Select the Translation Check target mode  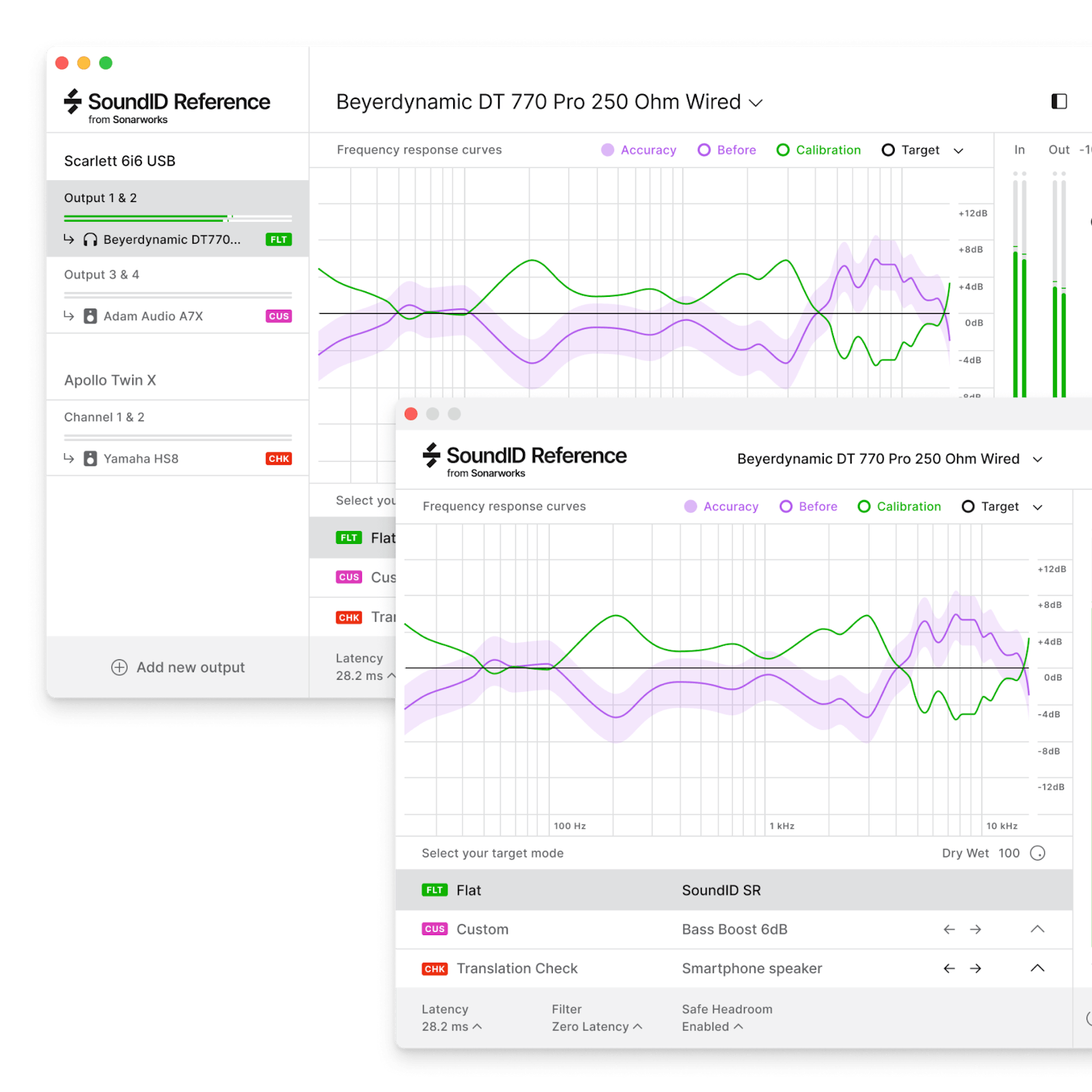517,968
